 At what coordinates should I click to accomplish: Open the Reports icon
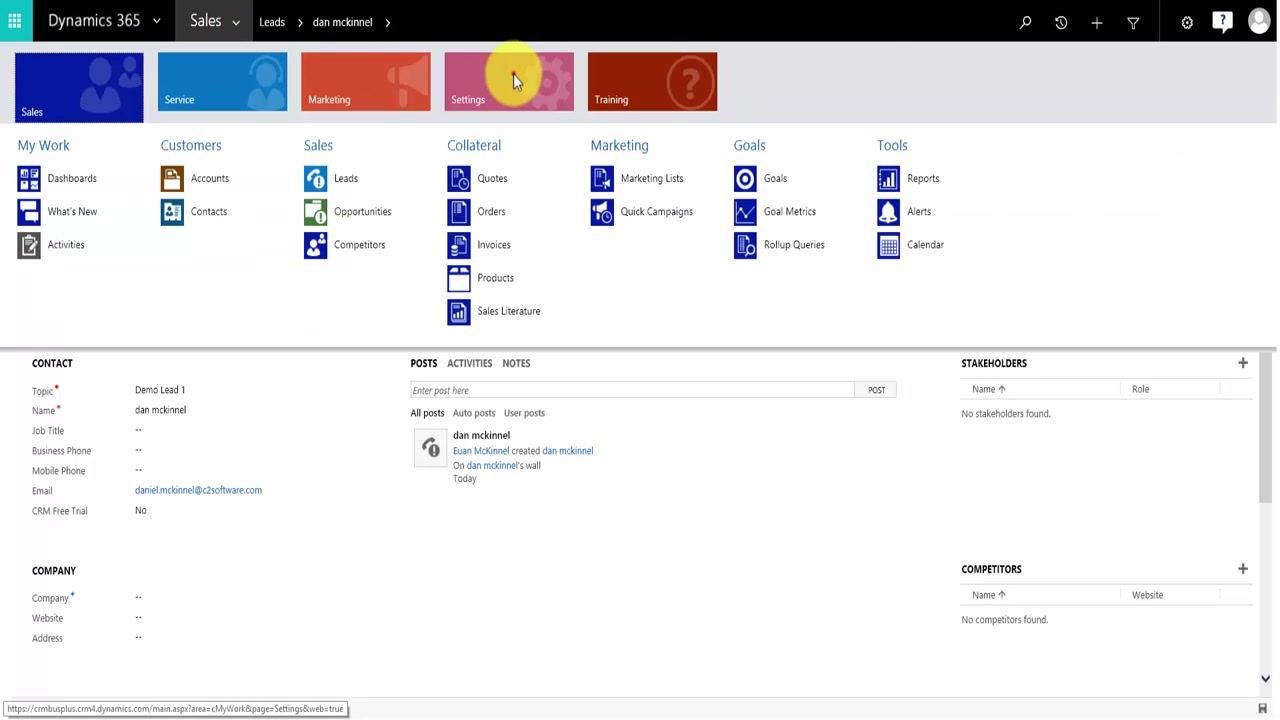888,178
